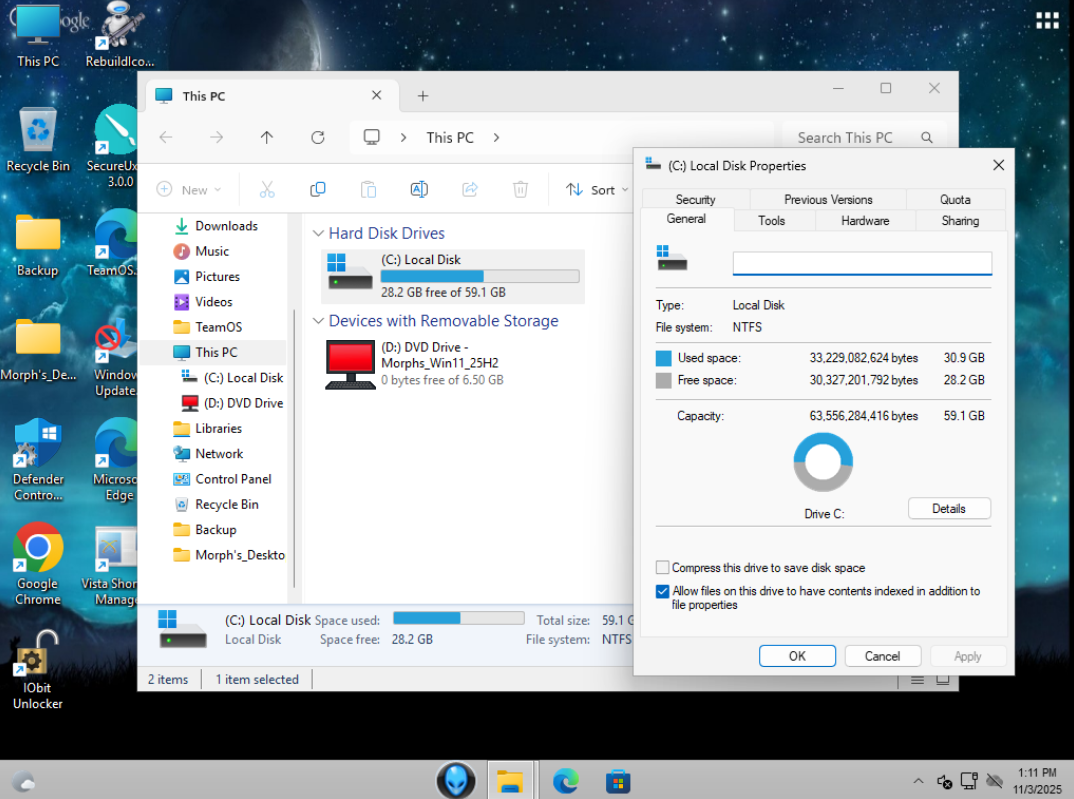
Task: Click the Details button under Drive C
Action: 948,509
